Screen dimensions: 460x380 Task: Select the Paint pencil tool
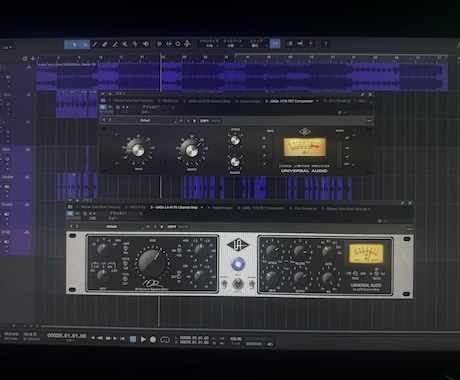pos(115,44)
